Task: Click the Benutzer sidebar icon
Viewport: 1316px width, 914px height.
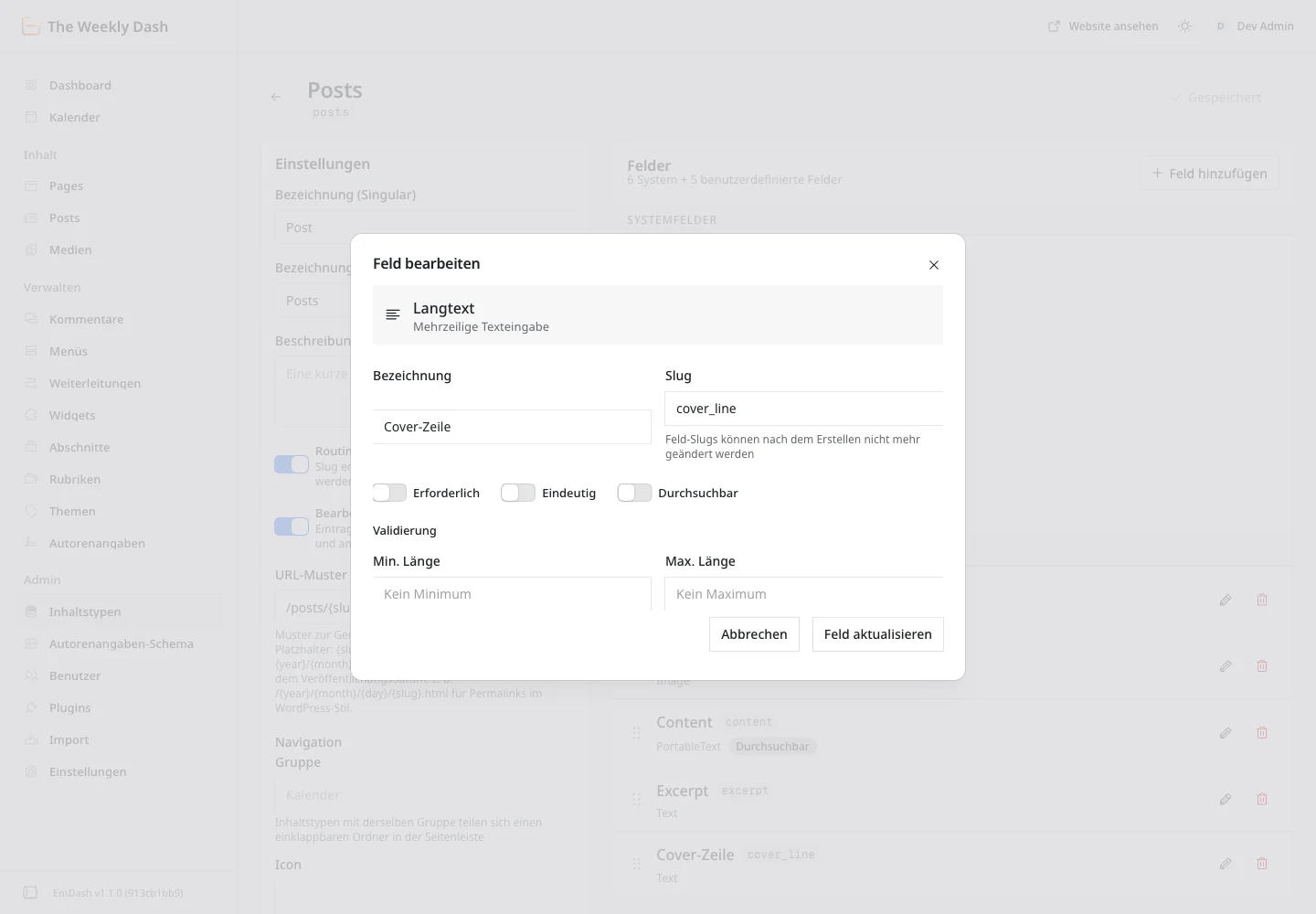Action: (31, 675)
